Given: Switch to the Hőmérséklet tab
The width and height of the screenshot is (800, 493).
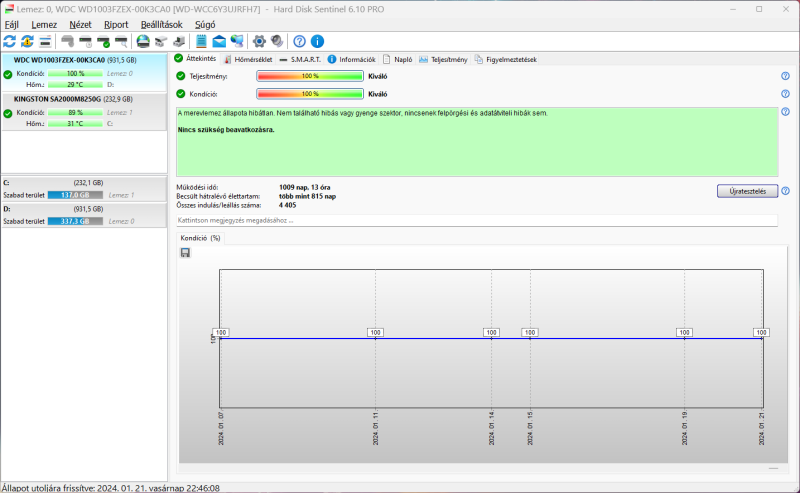Looking at the screenshot, I should (x=248, y=60).
